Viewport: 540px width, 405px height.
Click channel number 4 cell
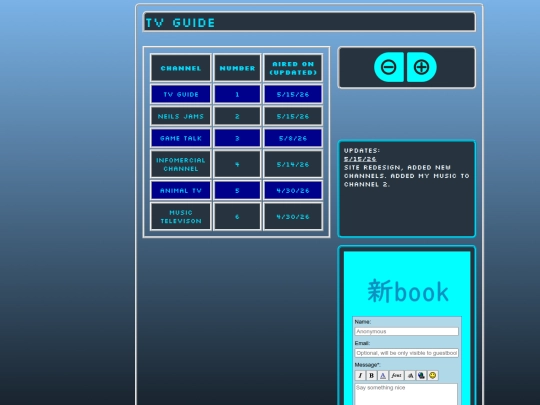(x=237, y=164)
